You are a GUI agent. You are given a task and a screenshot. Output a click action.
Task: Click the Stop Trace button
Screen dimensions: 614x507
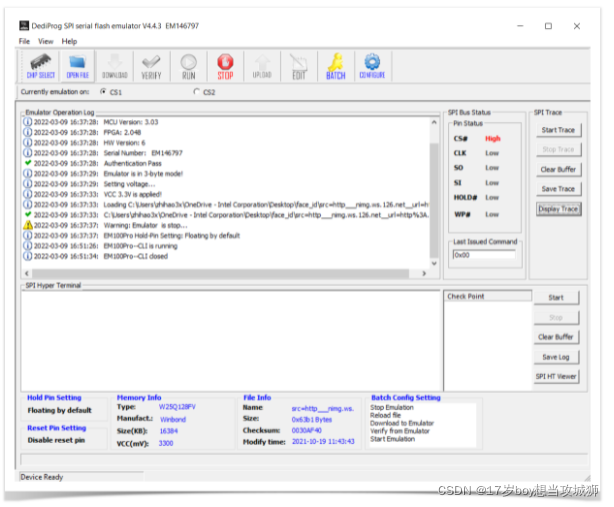coord(558,150)
